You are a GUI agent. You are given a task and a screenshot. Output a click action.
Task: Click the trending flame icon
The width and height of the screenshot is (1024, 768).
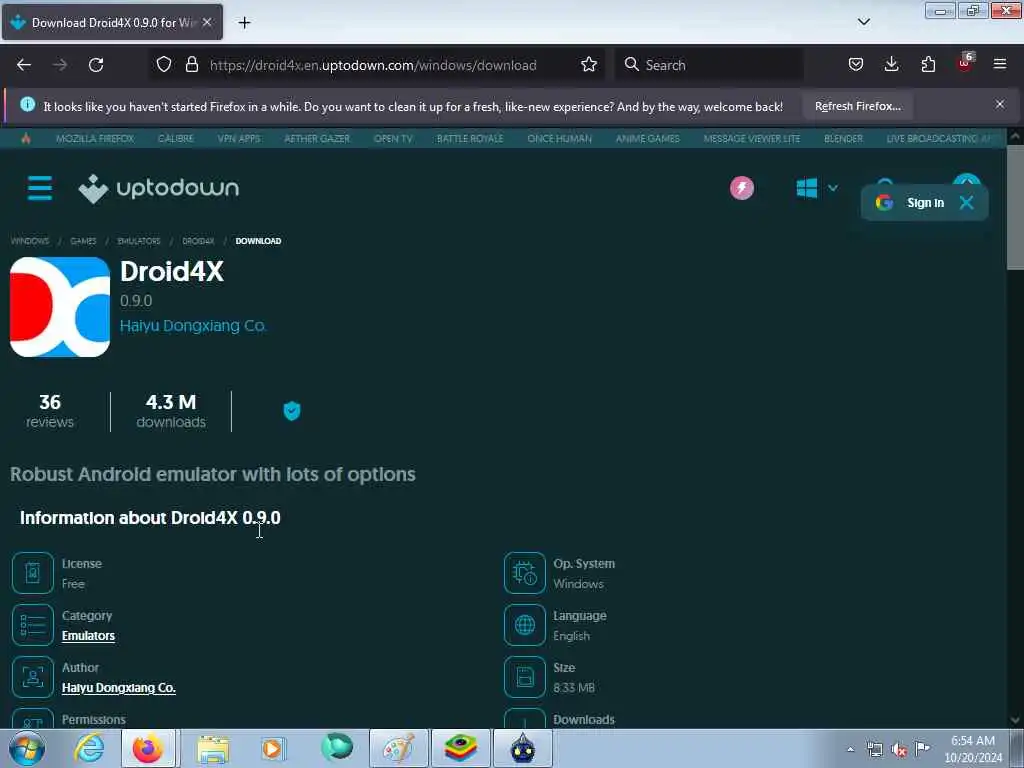pos(25,138)
